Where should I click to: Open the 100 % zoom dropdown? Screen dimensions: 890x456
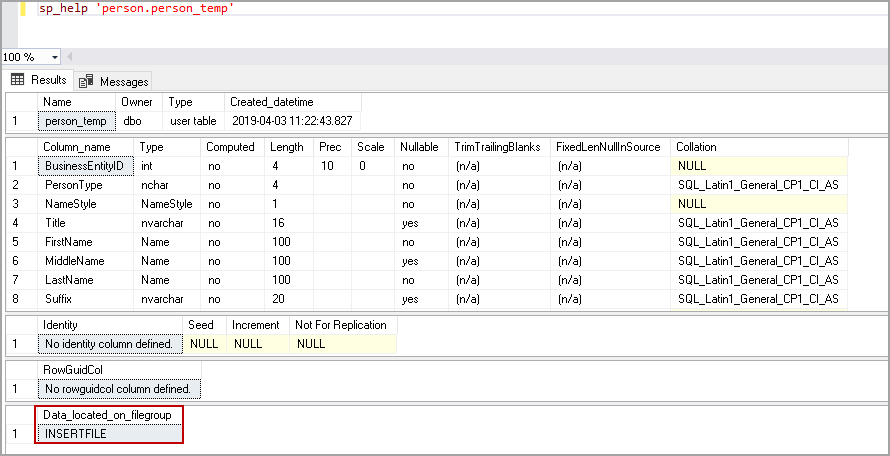[54, 57]
